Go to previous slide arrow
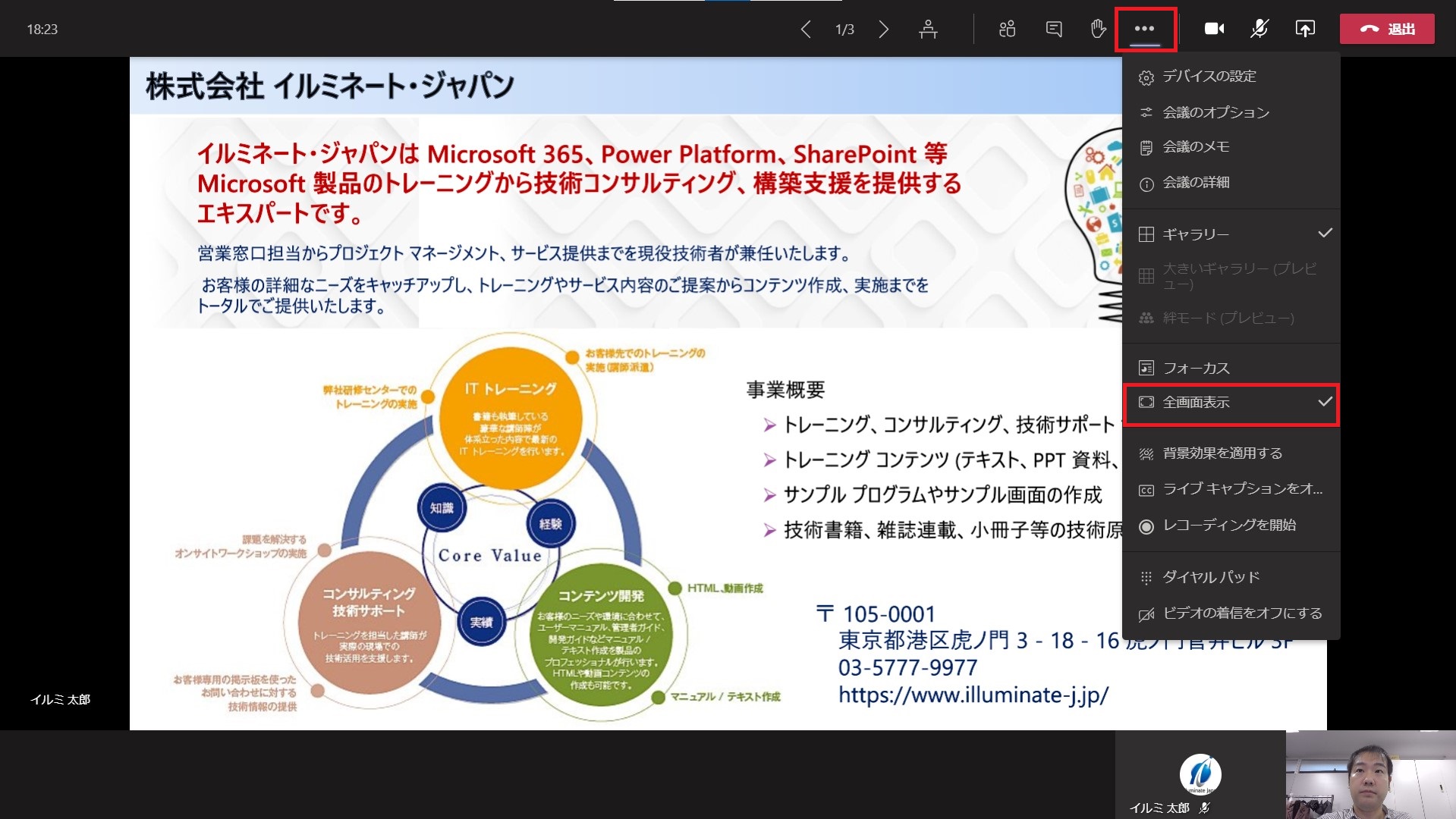This screenshot has height=819, width=1456. 806,30
